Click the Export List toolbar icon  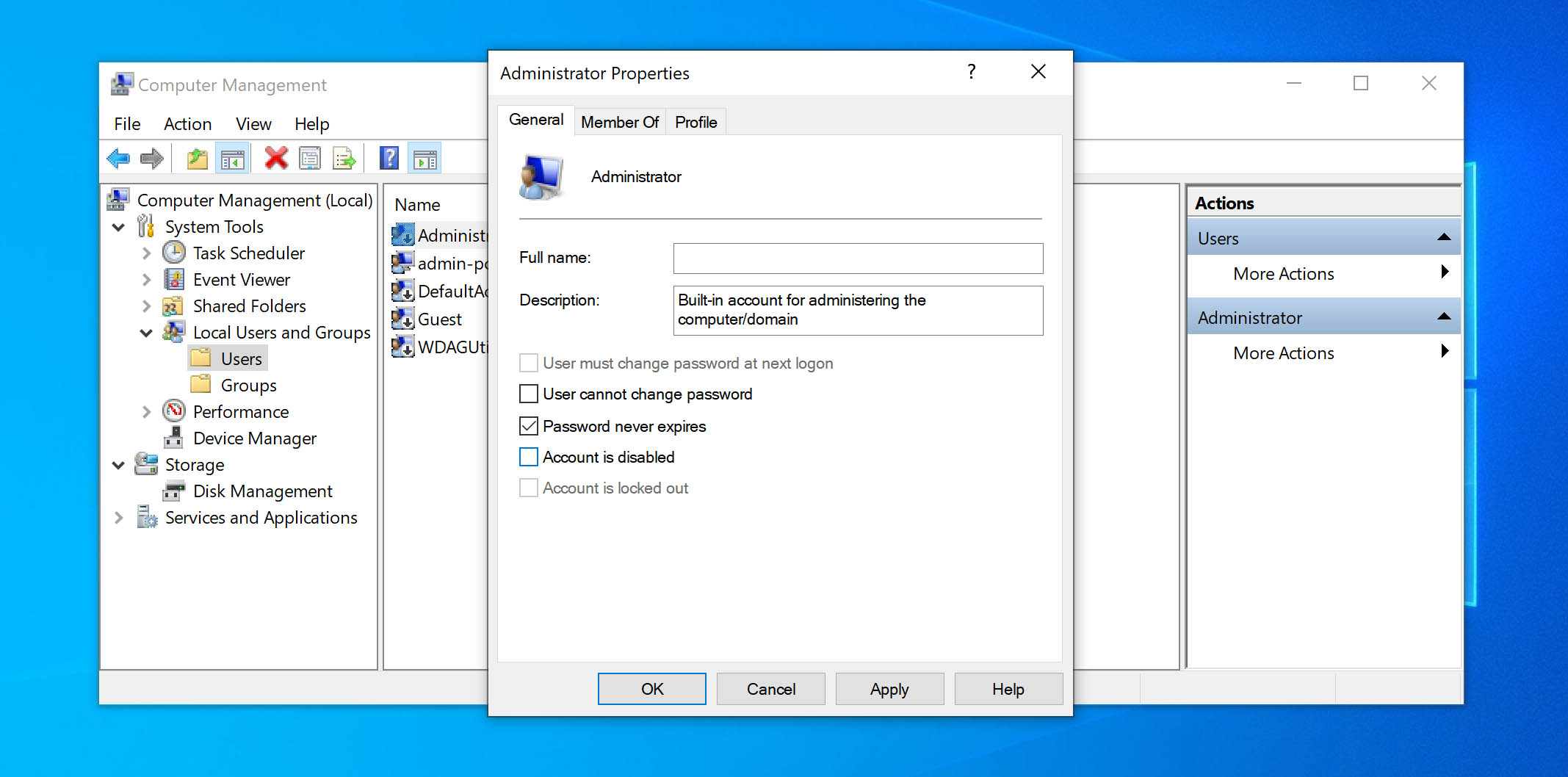tap(344, 158)
